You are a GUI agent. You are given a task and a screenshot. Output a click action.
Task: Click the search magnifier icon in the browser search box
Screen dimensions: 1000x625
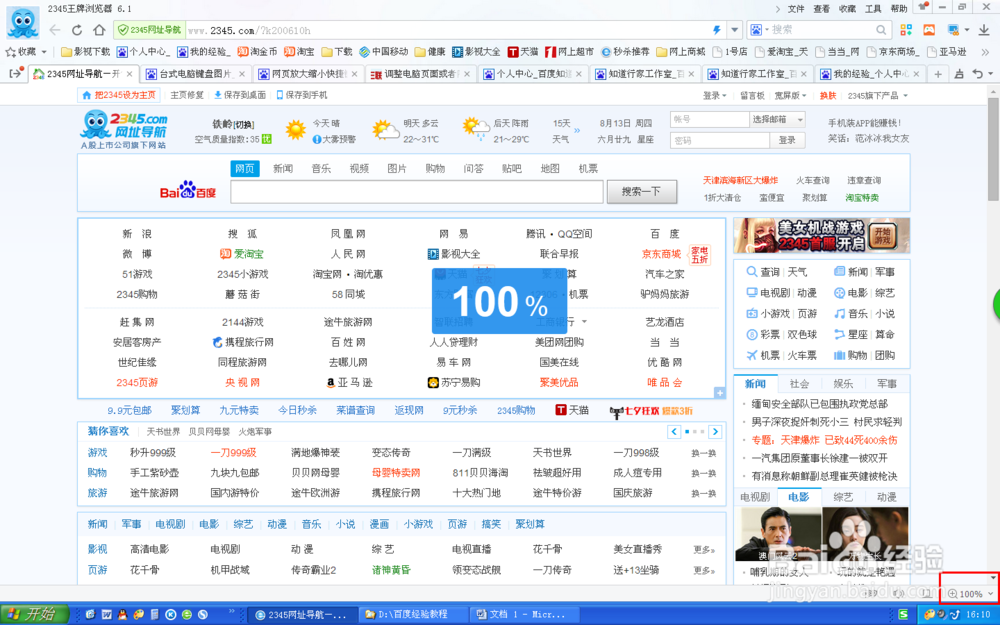click(x=881, y=30)
